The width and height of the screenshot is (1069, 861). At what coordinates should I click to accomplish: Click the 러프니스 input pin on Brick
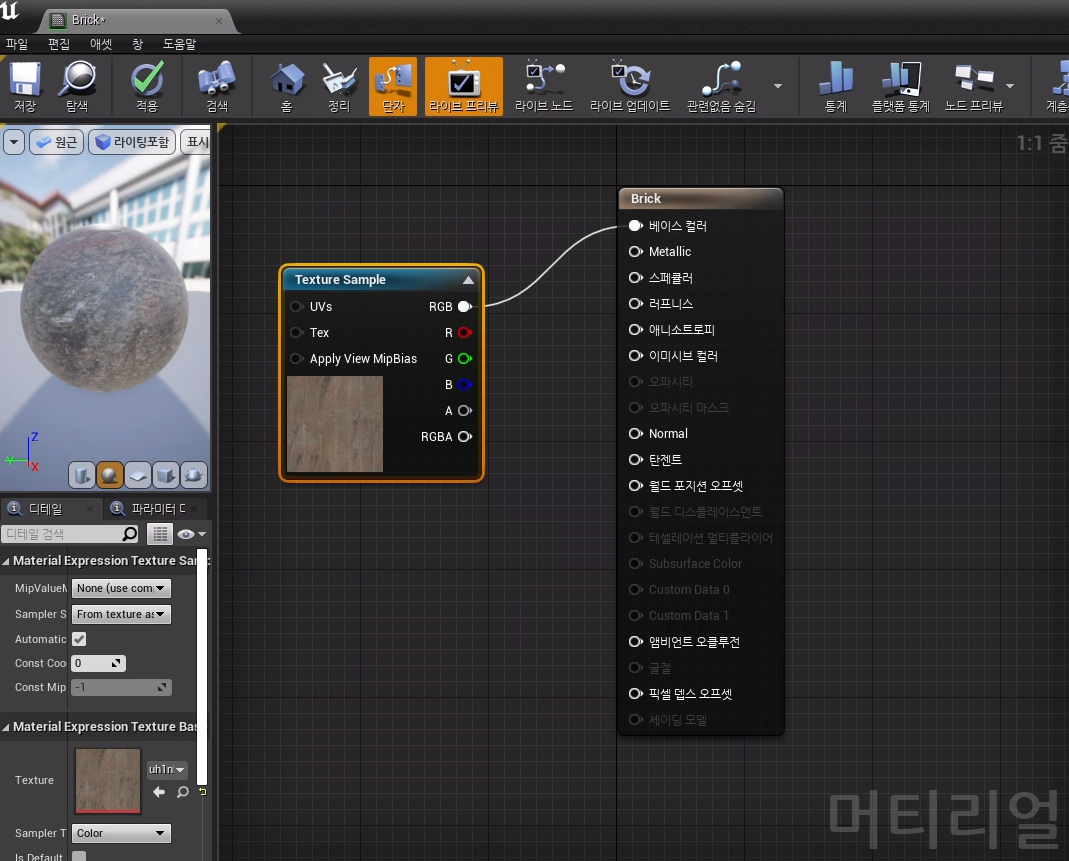(635, 303)
